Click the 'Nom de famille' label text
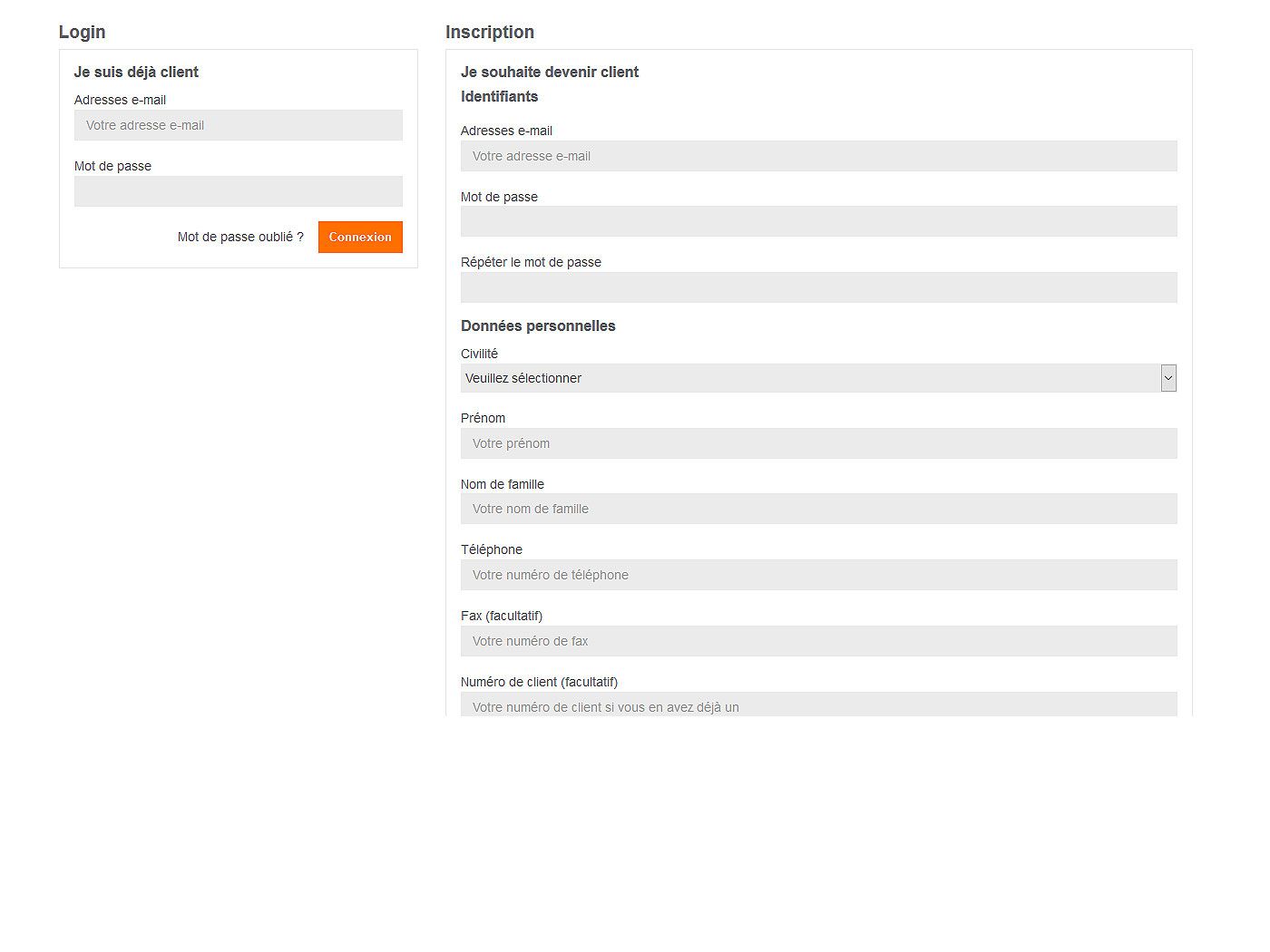1270x952 pixels. [x=503, y=484]
